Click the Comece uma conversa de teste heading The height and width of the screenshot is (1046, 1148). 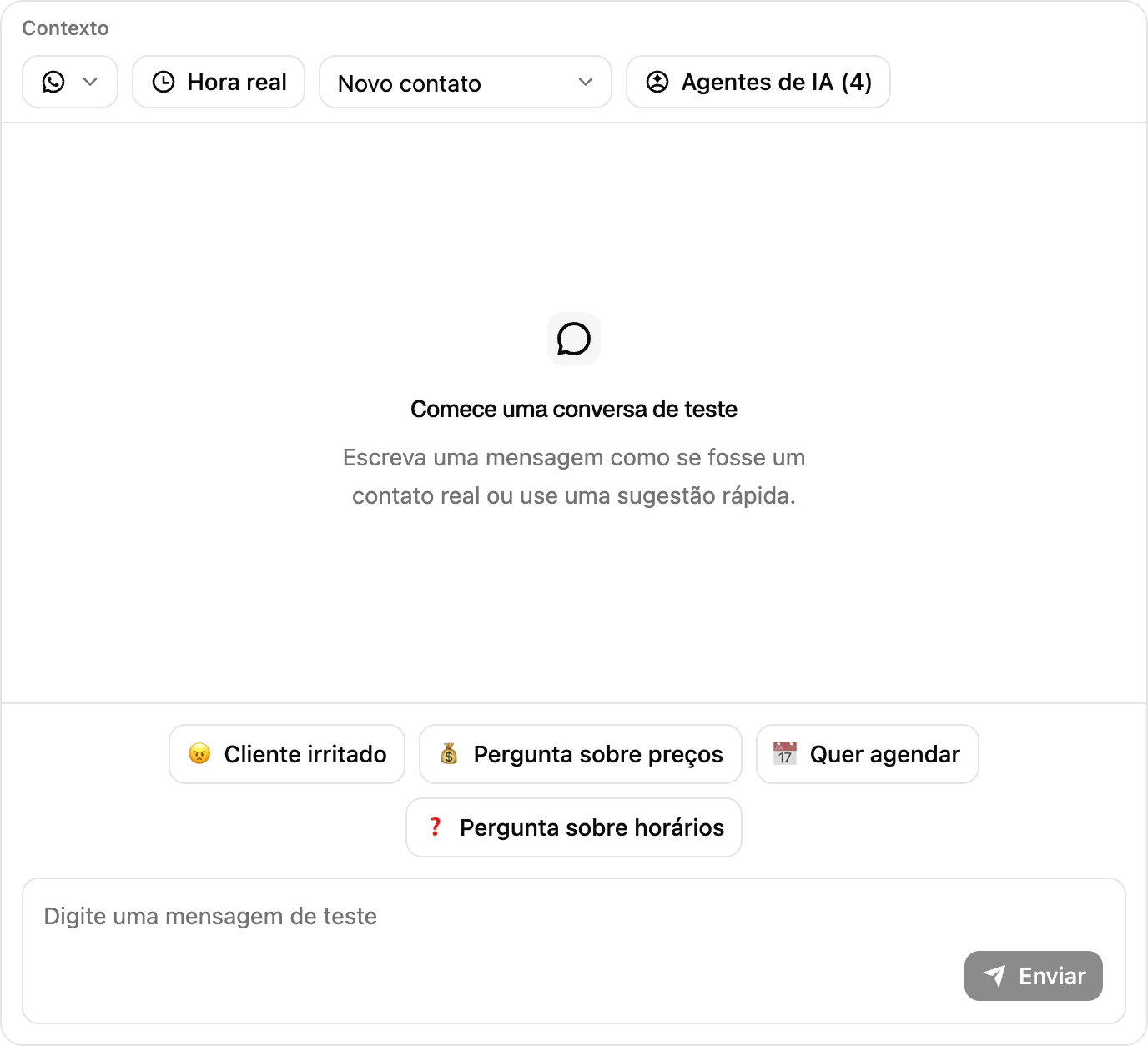click(x=574, y=410)
